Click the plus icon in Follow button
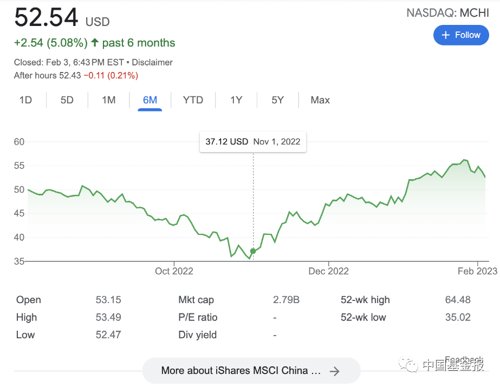 (x=446, y=35)
